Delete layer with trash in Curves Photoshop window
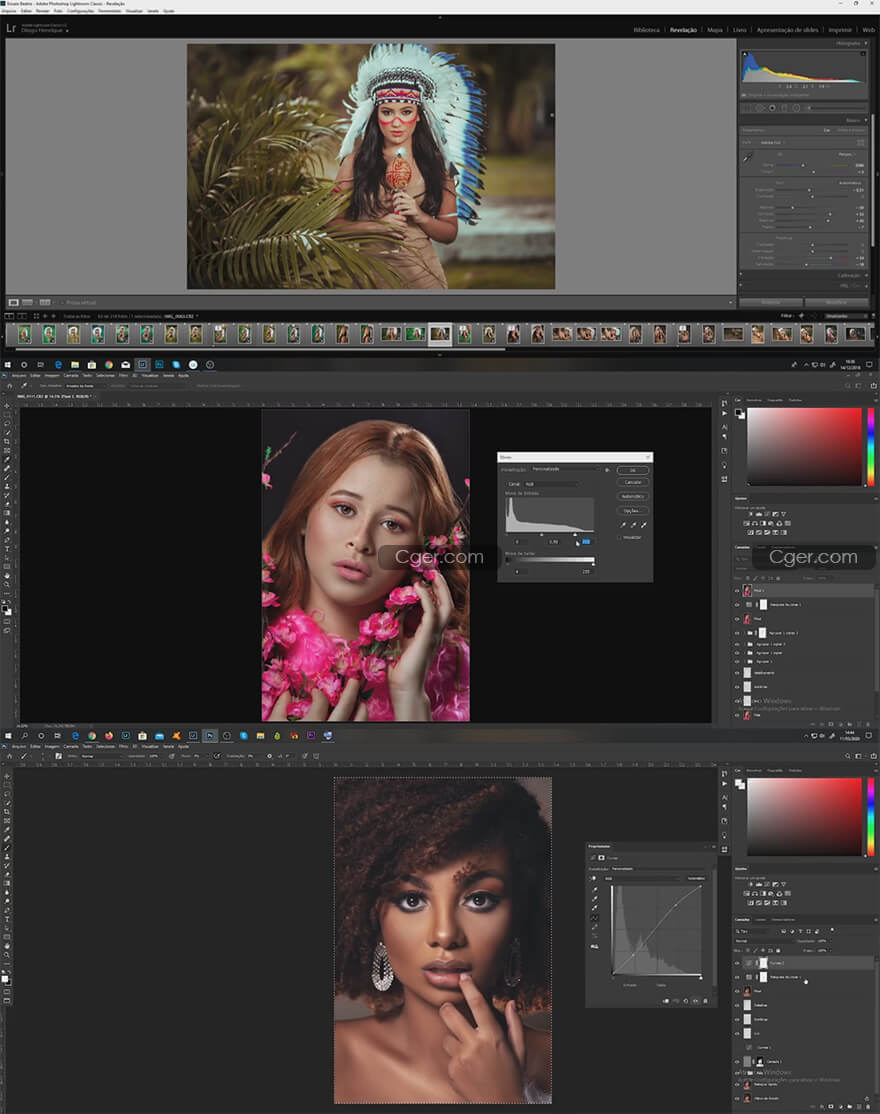 868,1106
